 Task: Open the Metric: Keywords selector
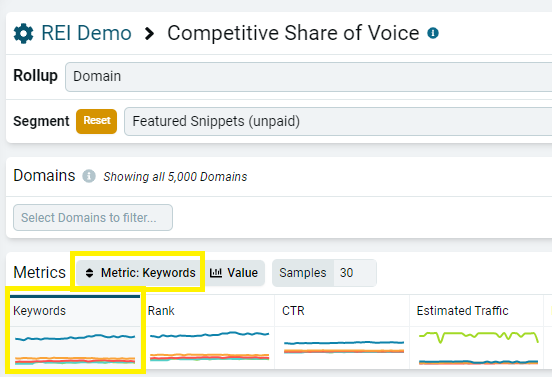(140, 273)
